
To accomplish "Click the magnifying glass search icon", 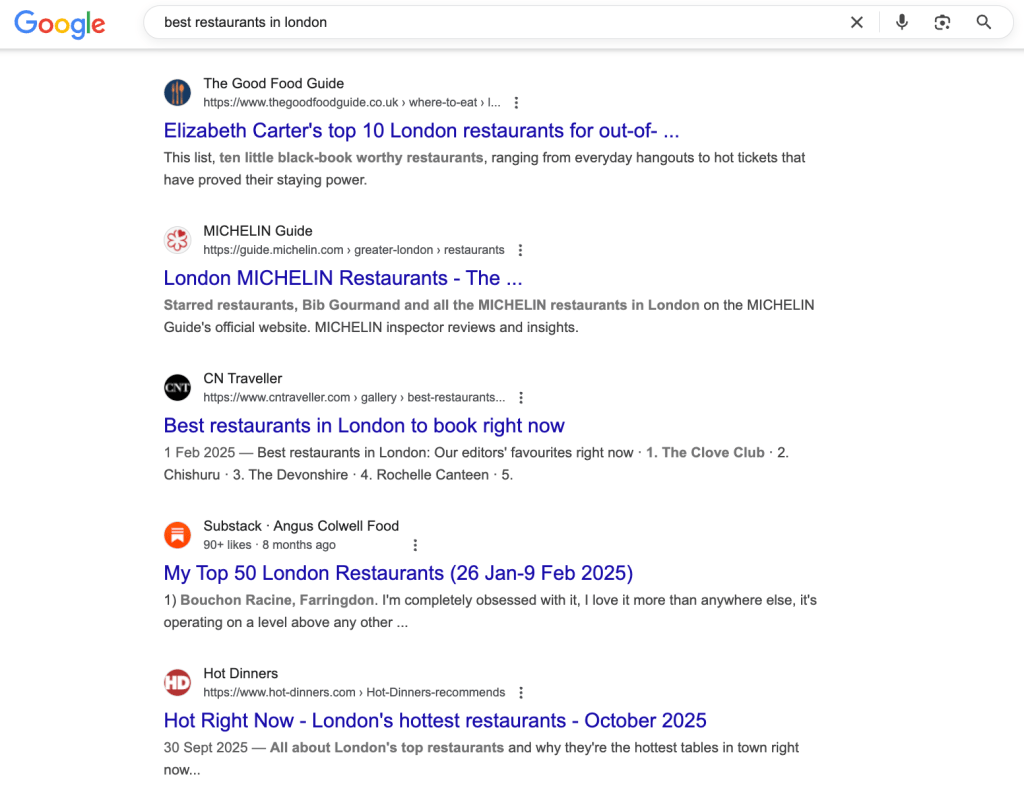I will pyautogui.click(x=984, y=22).
